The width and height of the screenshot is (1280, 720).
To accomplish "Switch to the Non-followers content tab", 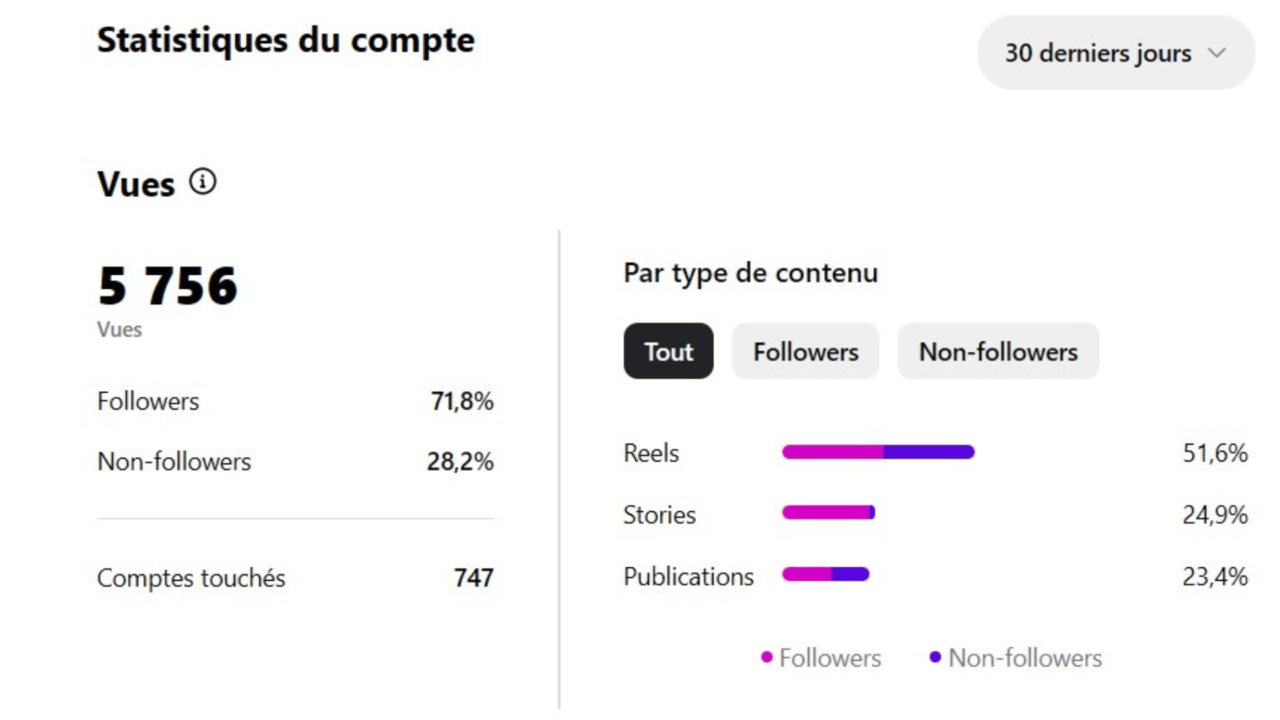I will (998, 351).
